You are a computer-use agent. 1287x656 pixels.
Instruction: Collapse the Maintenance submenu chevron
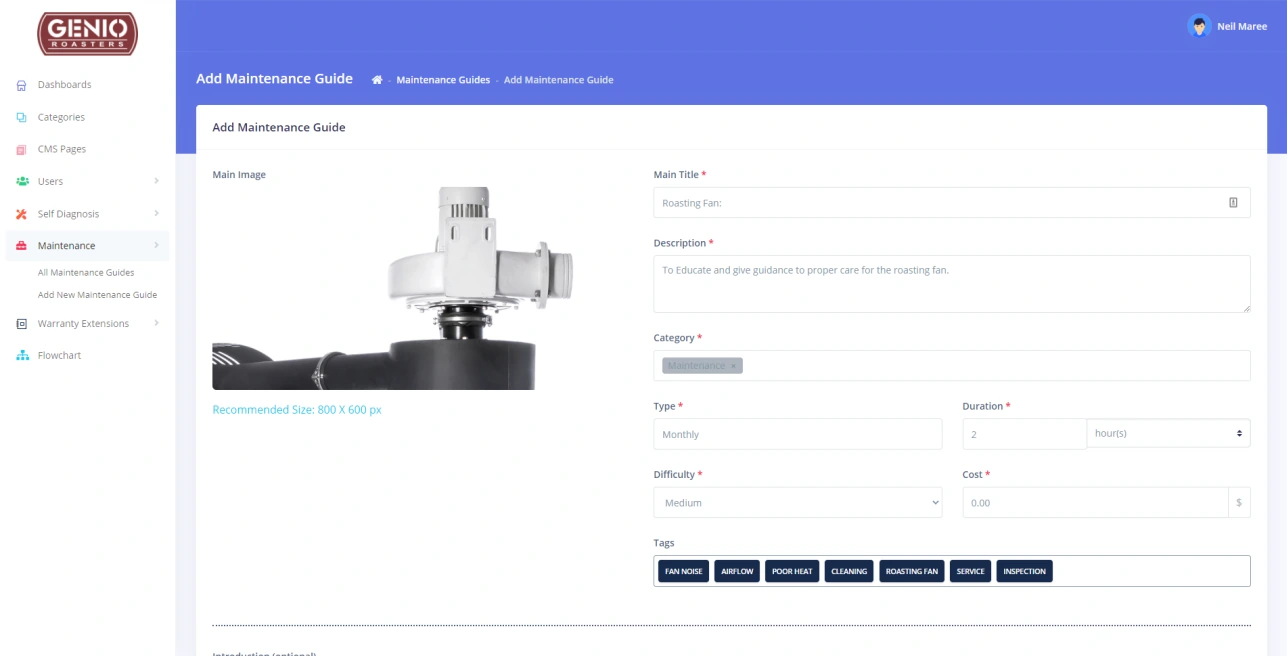[156, 245]
